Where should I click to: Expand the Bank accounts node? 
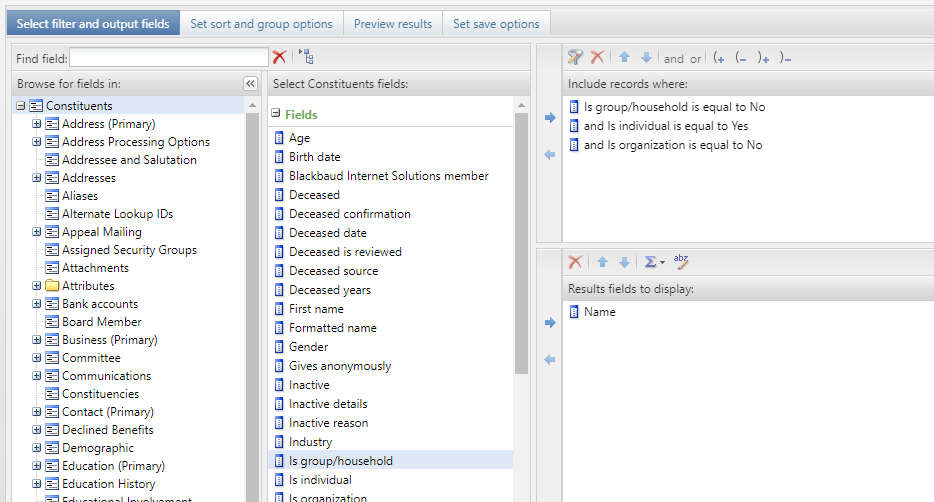tap(37, 304)
